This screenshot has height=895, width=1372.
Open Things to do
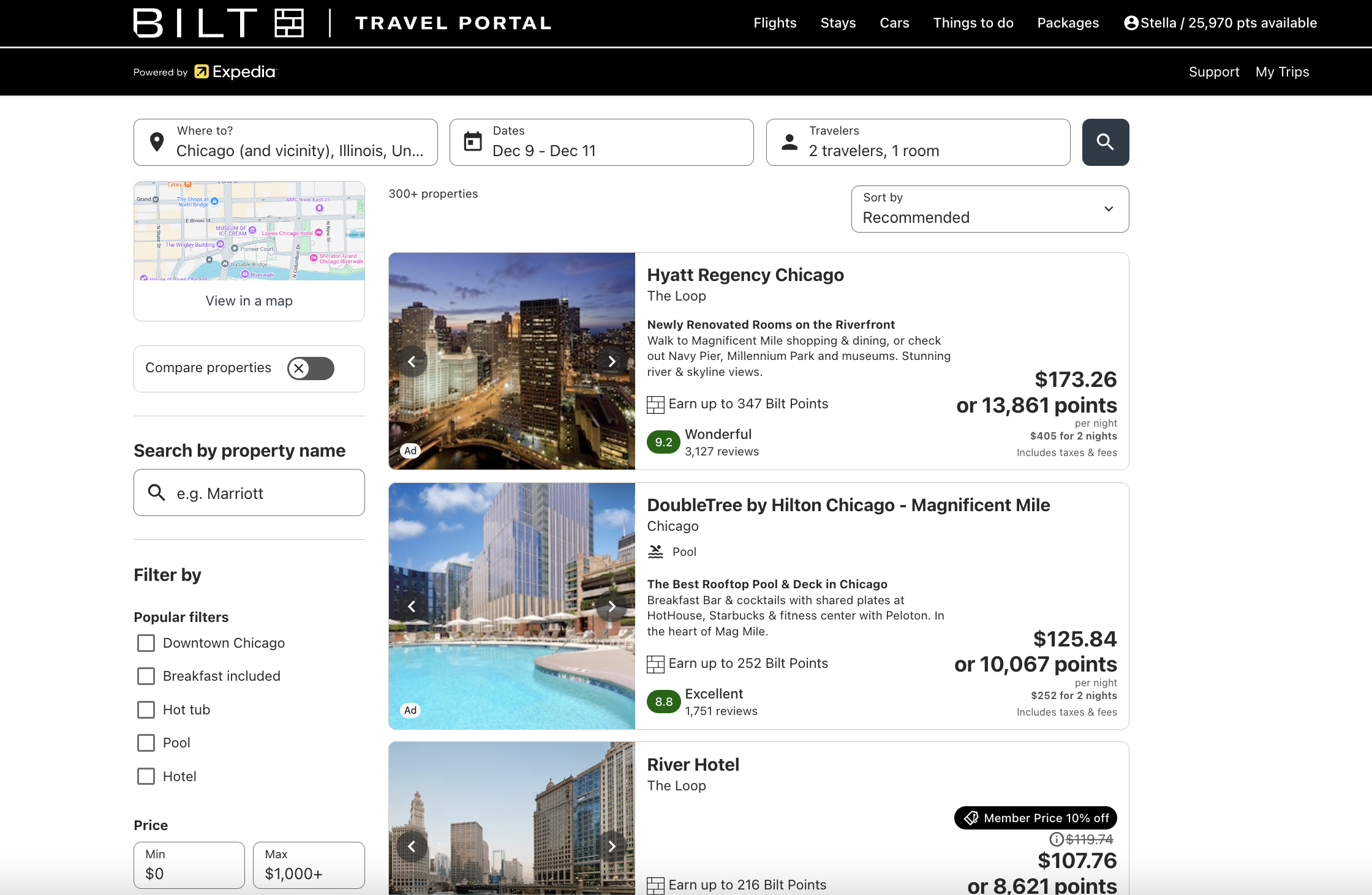[973, 23]
